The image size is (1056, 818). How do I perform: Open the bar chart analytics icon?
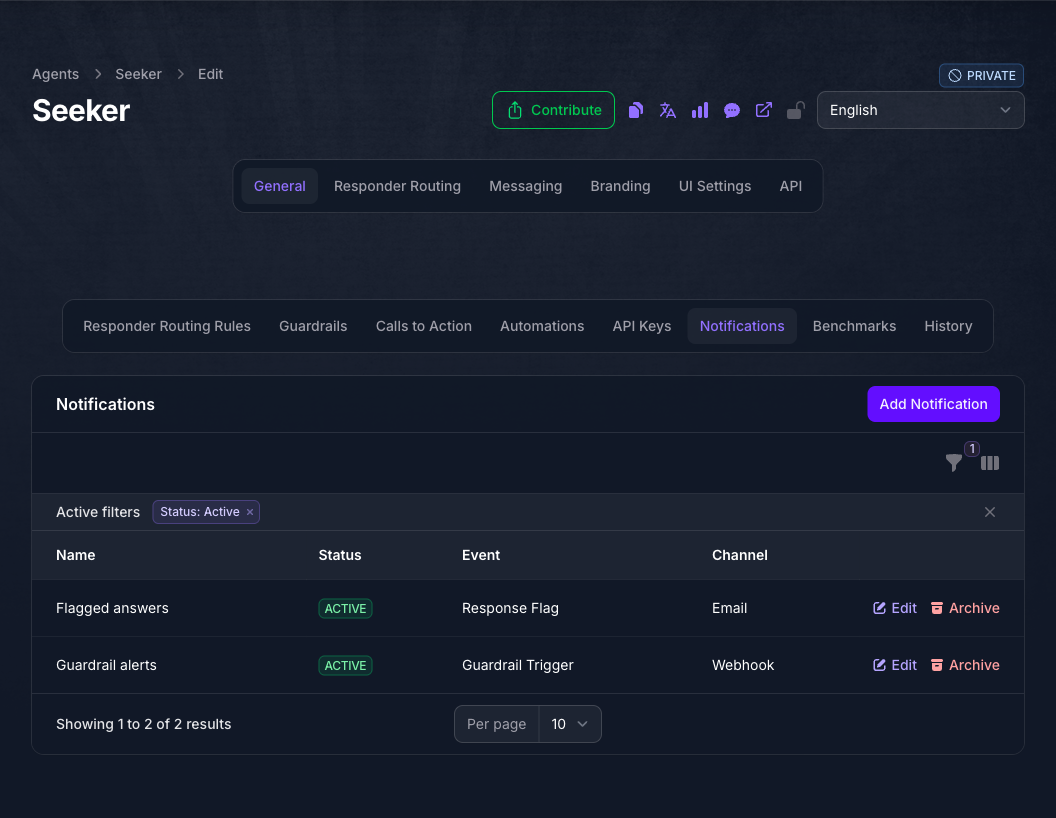[x=700, y=110]
